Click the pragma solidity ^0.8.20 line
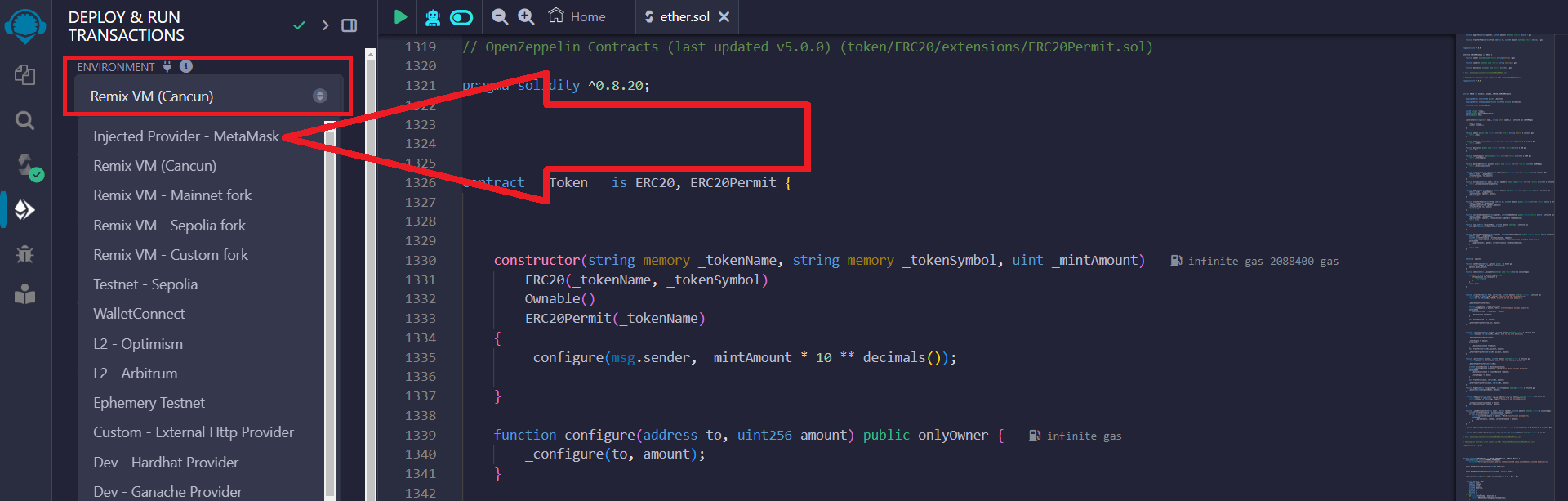This screenshot has height=501, width=1568. [556, 85]
